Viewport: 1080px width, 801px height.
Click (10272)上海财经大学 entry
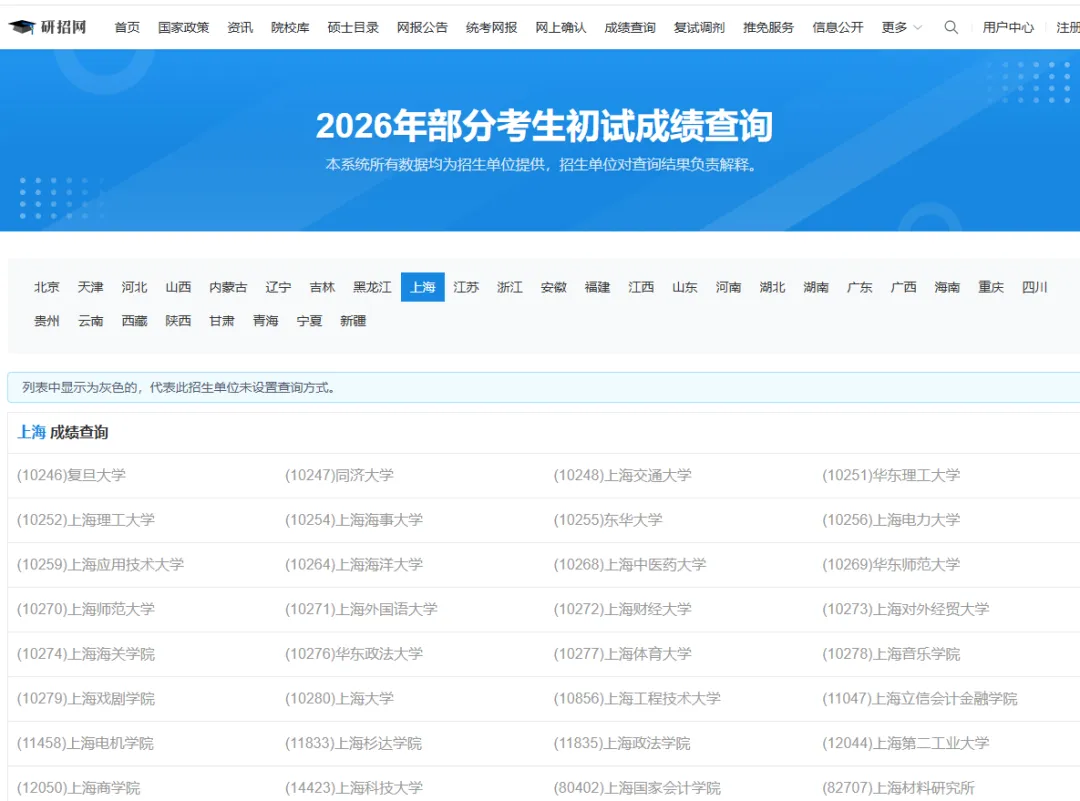coord(623,610)
